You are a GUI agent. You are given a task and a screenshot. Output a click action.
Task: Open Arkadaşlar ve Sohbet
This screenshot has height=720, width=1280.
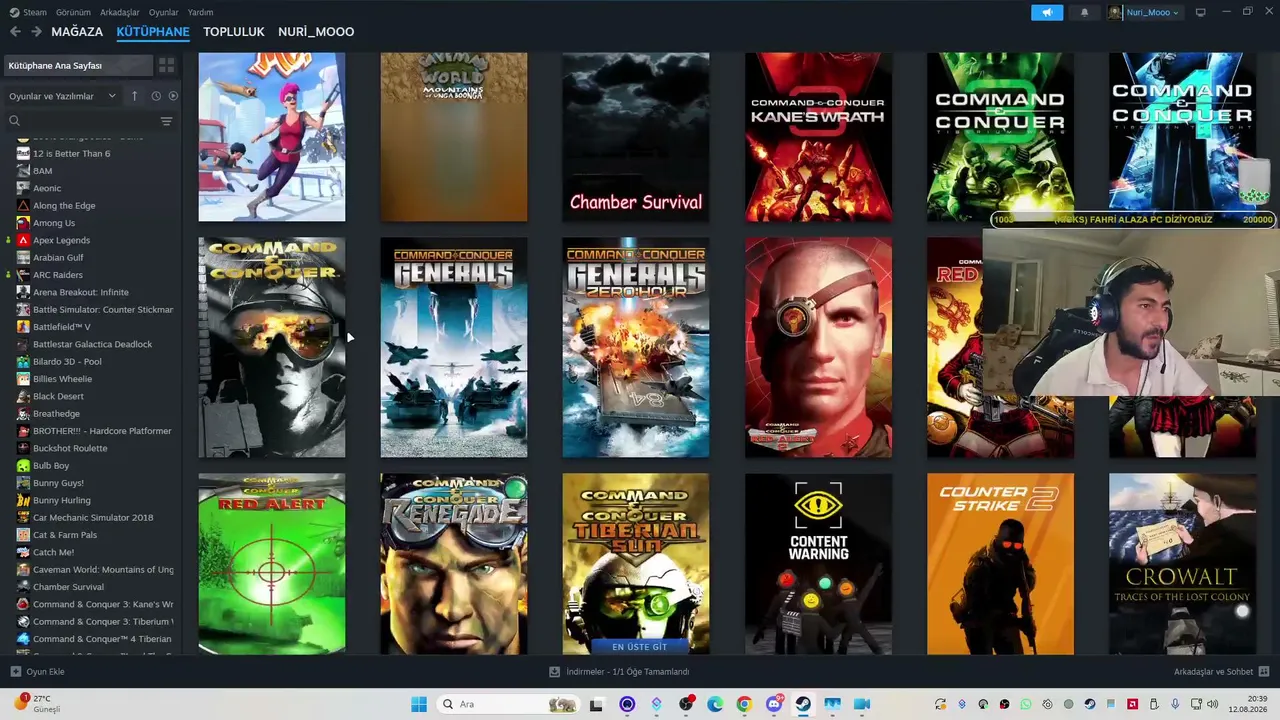point(1222,672)
